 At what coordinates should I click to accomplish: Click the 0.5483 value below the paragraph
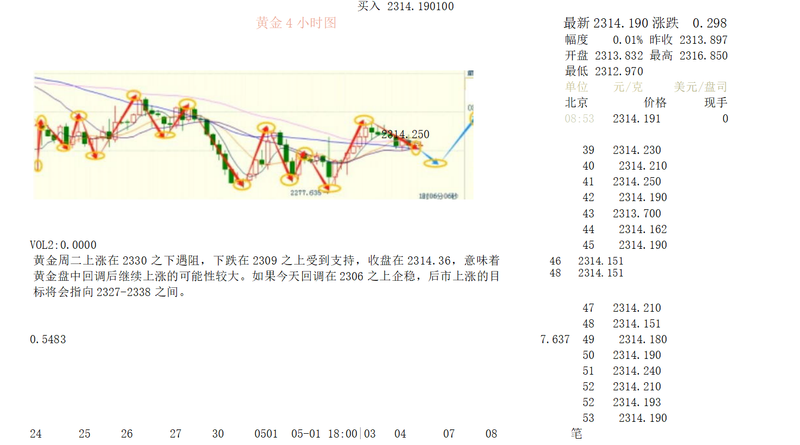tap(48, 339)
